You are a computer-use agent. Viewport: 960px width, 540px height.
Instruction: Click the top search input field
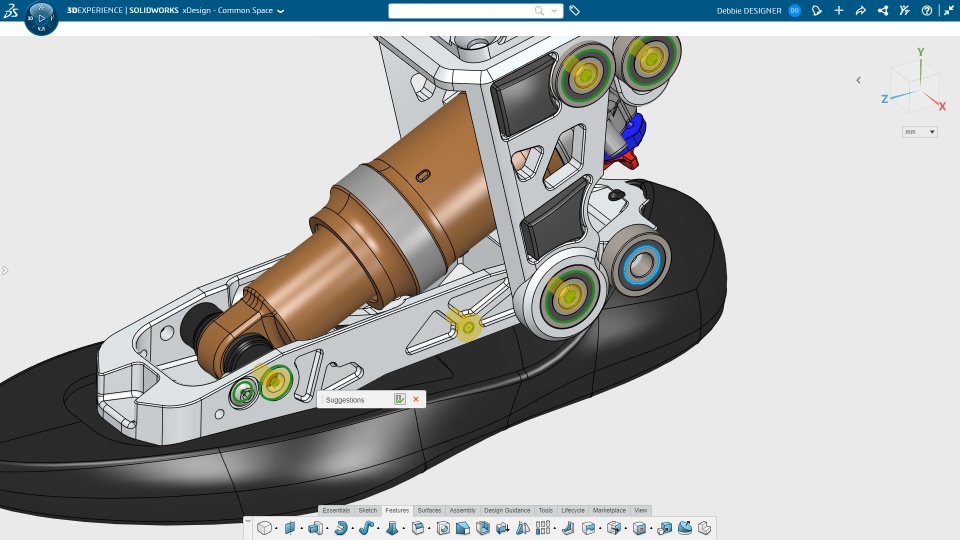pyautogui.click(x=462, y=10)
